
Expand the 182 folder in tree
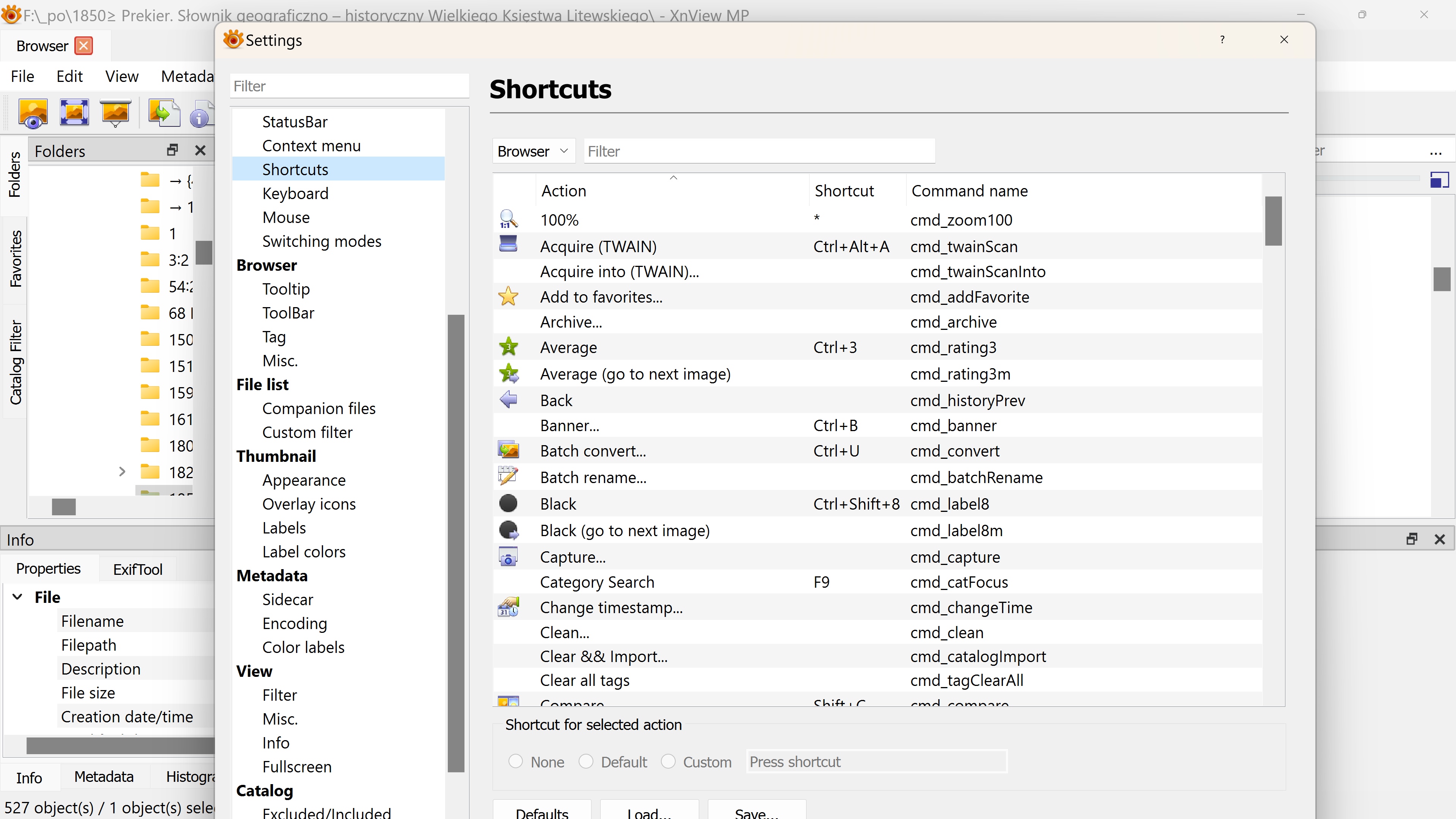122,471
